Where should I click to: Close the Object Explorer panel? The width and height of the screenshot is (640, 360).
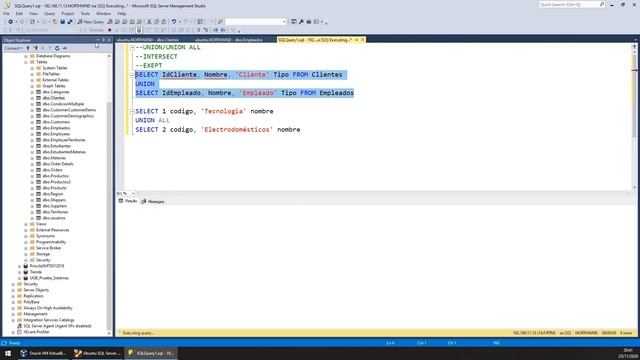point(109,40)
